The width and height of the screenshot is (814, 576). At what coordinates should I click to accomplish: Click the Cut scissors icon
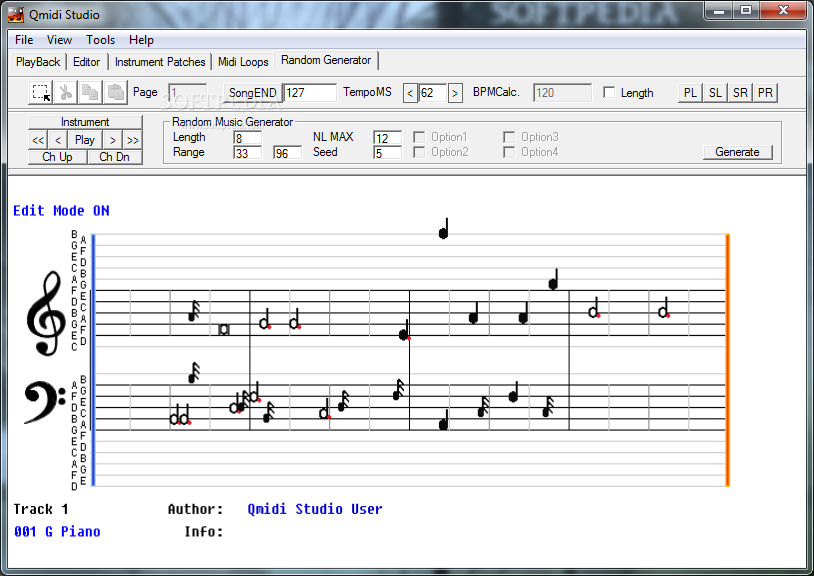click(66, 92)
